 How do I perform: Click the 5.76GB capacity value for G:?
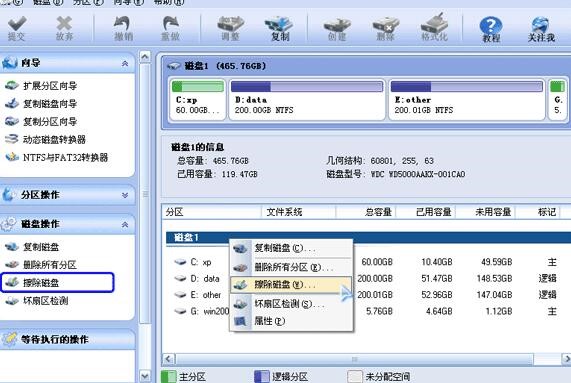coord(379,311)
